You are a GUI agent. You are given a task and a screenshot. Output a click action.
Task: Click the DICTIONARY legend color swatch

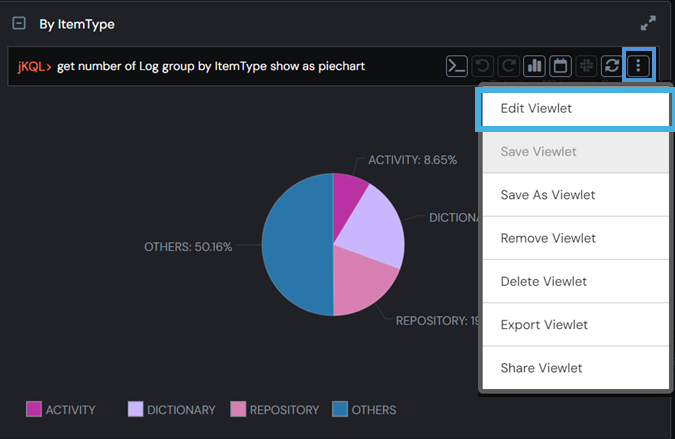(136, 409)
